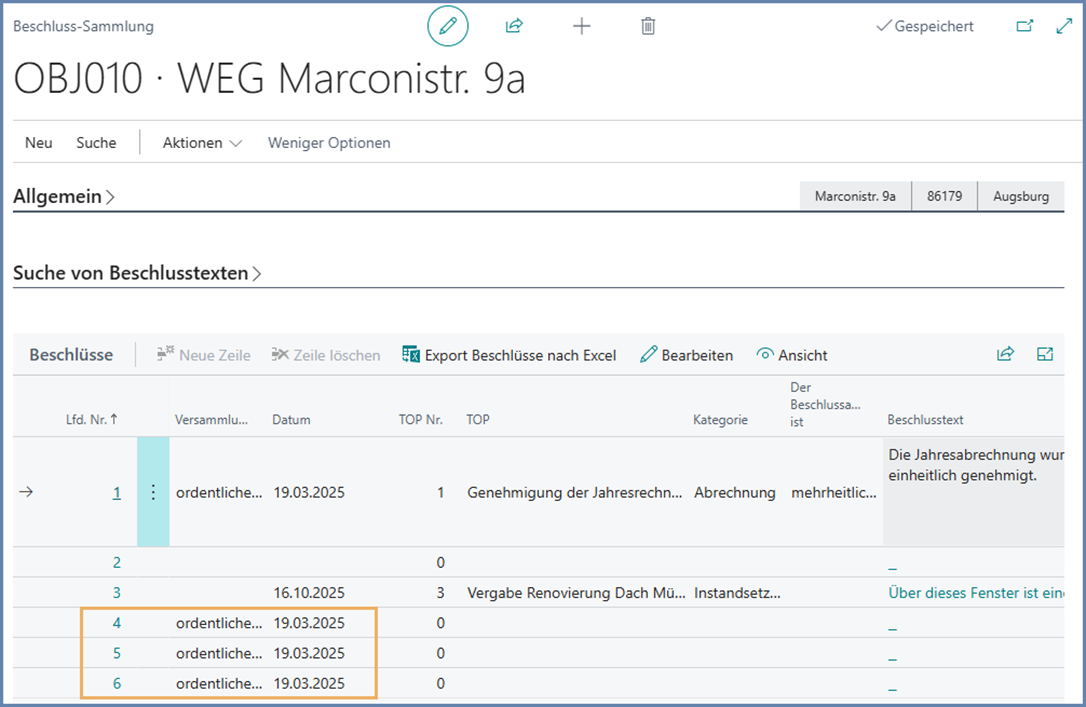Viewport: 1086px width, 707px height.
Task: Expand page to full screen icon
Action: 1064,26
